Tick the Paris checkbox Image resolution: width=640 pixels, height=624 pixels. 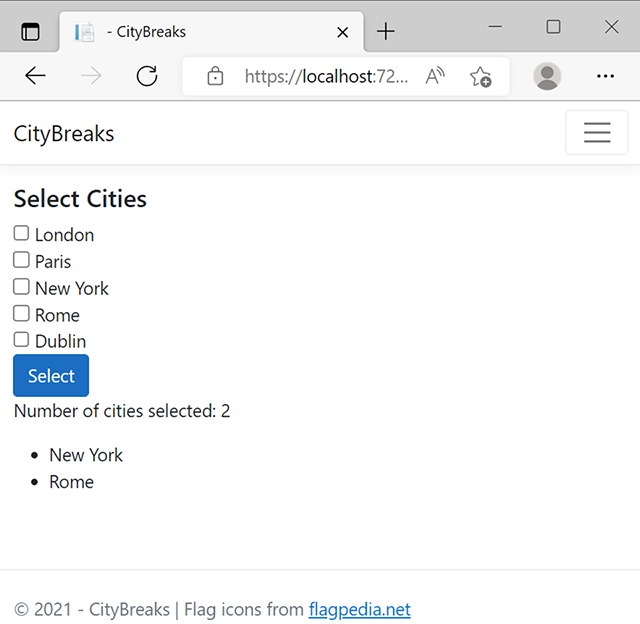tap(21, 260)
